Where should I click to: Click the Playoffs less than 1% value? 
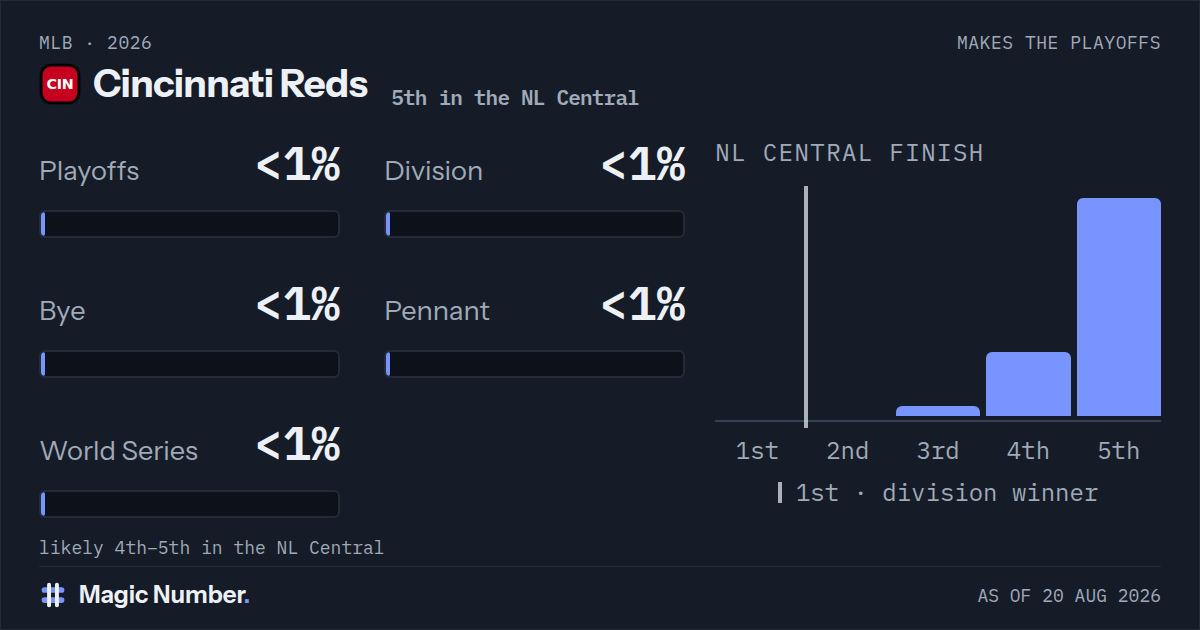coord(298,166)
